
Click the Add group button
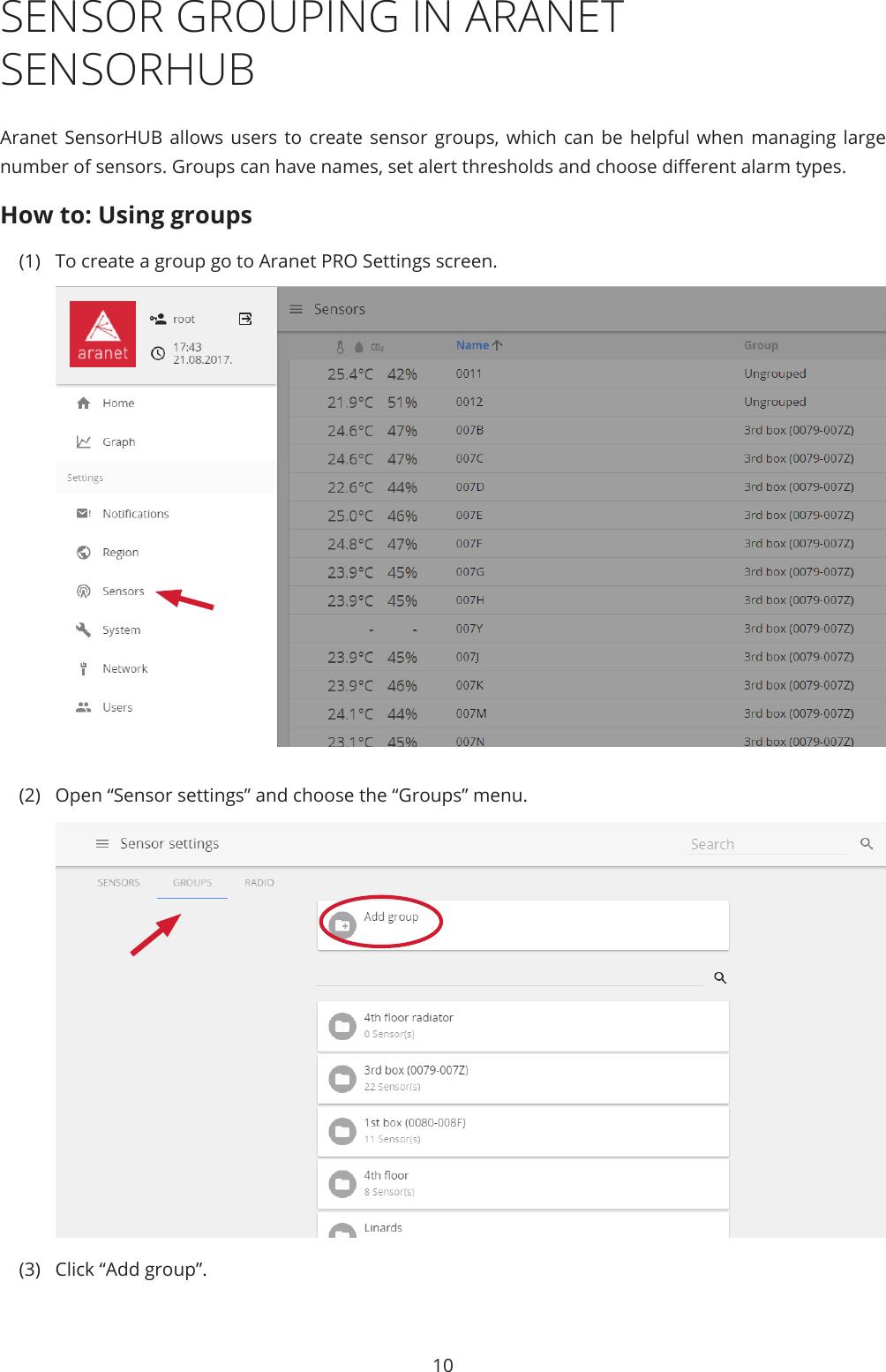coord(522,924)
